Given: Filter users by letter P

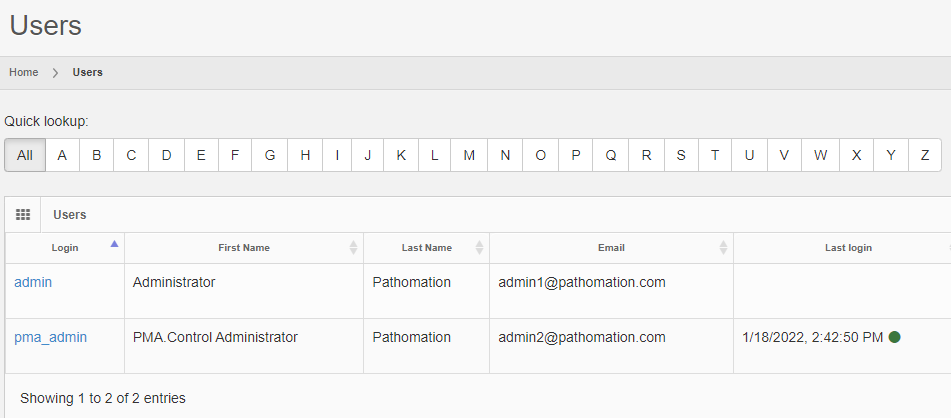Looking at the screenshot, I should pyautogui.click(x=576, y=155).
